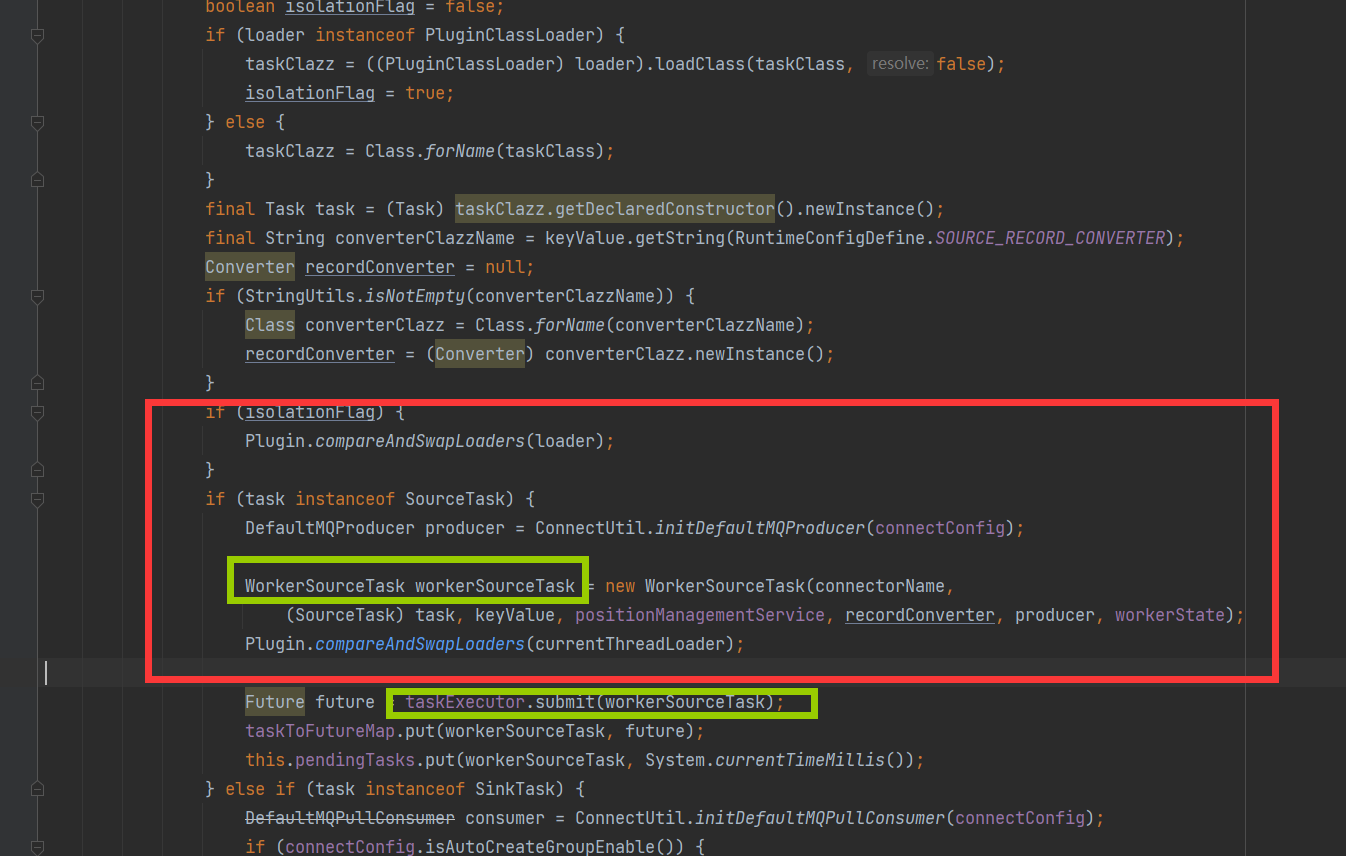Toggle fold at 'if (StringUtils.isNotEmpty' line
This screenshot has width=1346, height=856.
pos(37,296)
